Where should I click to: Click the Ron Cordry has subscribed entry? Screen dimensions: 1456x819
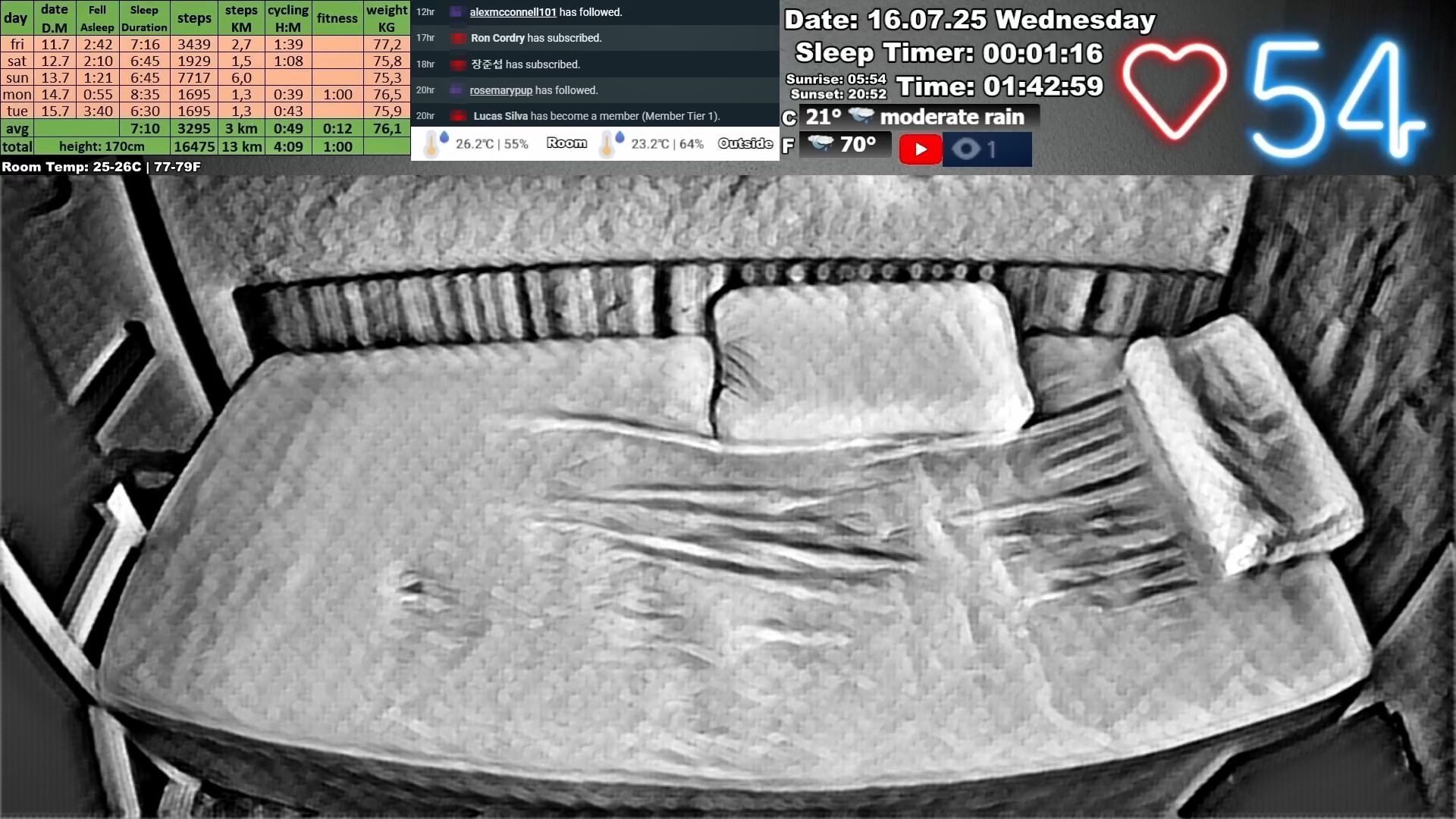(595, 38)
